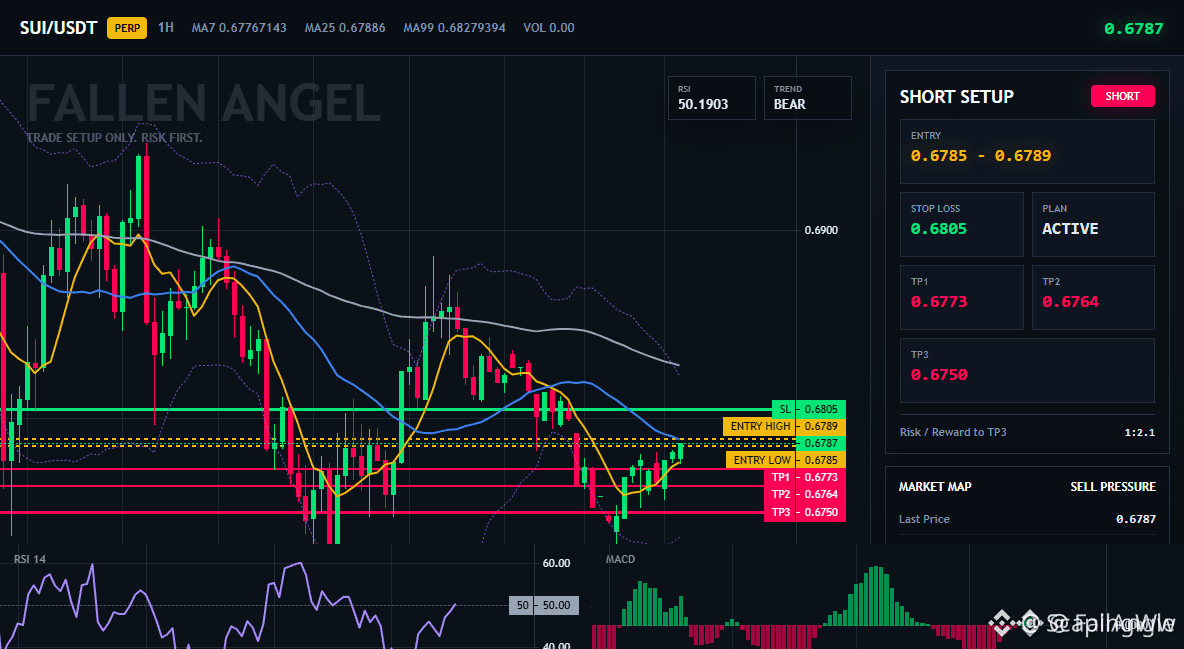This screenshot has height=649, width=1184.
Task: Click the Last Price value 0.6787
Action: click(1136, 519)
